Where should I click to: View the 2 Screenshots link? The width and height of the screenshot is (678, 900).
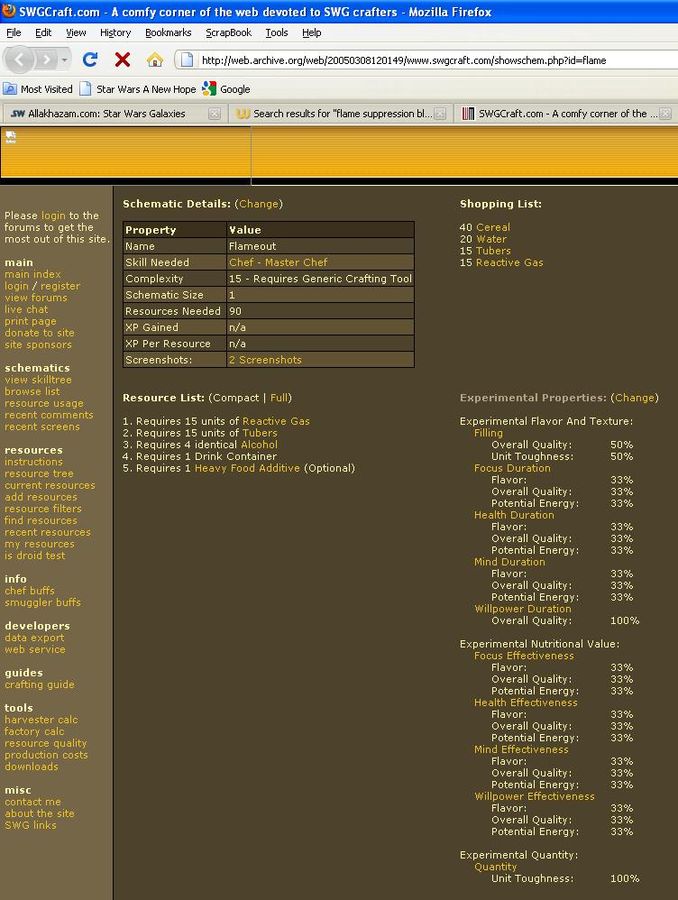tap(265, 360)
